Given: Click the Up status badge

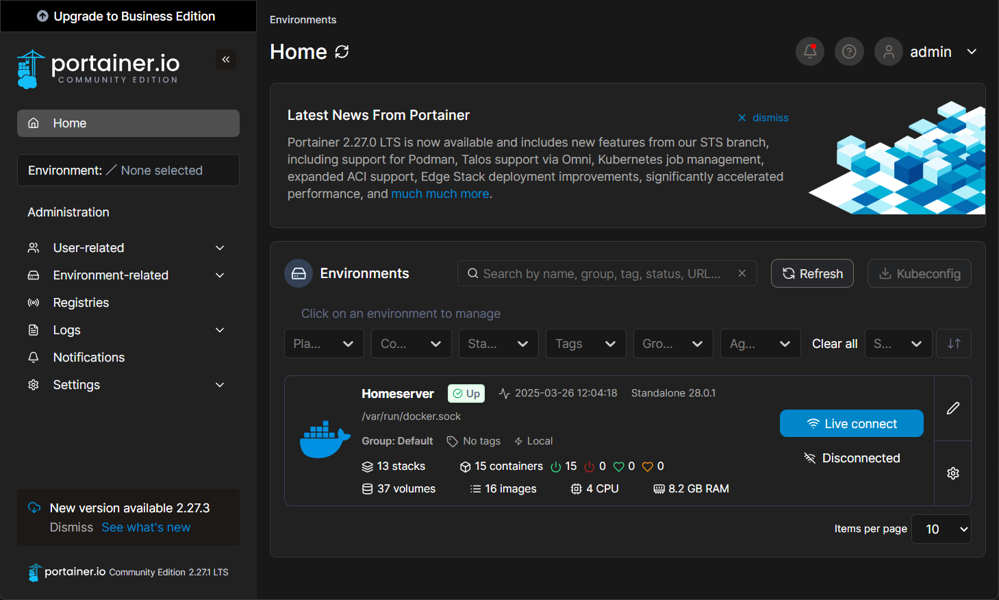Looking at the screenshot, I should click(x=466, y=394).
